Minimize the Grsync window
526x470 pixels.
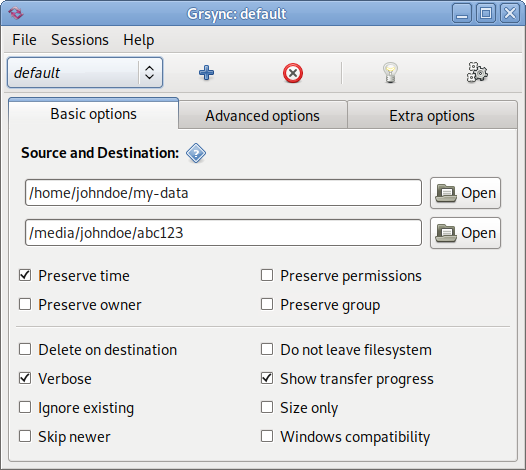click(x=462, y=13)
